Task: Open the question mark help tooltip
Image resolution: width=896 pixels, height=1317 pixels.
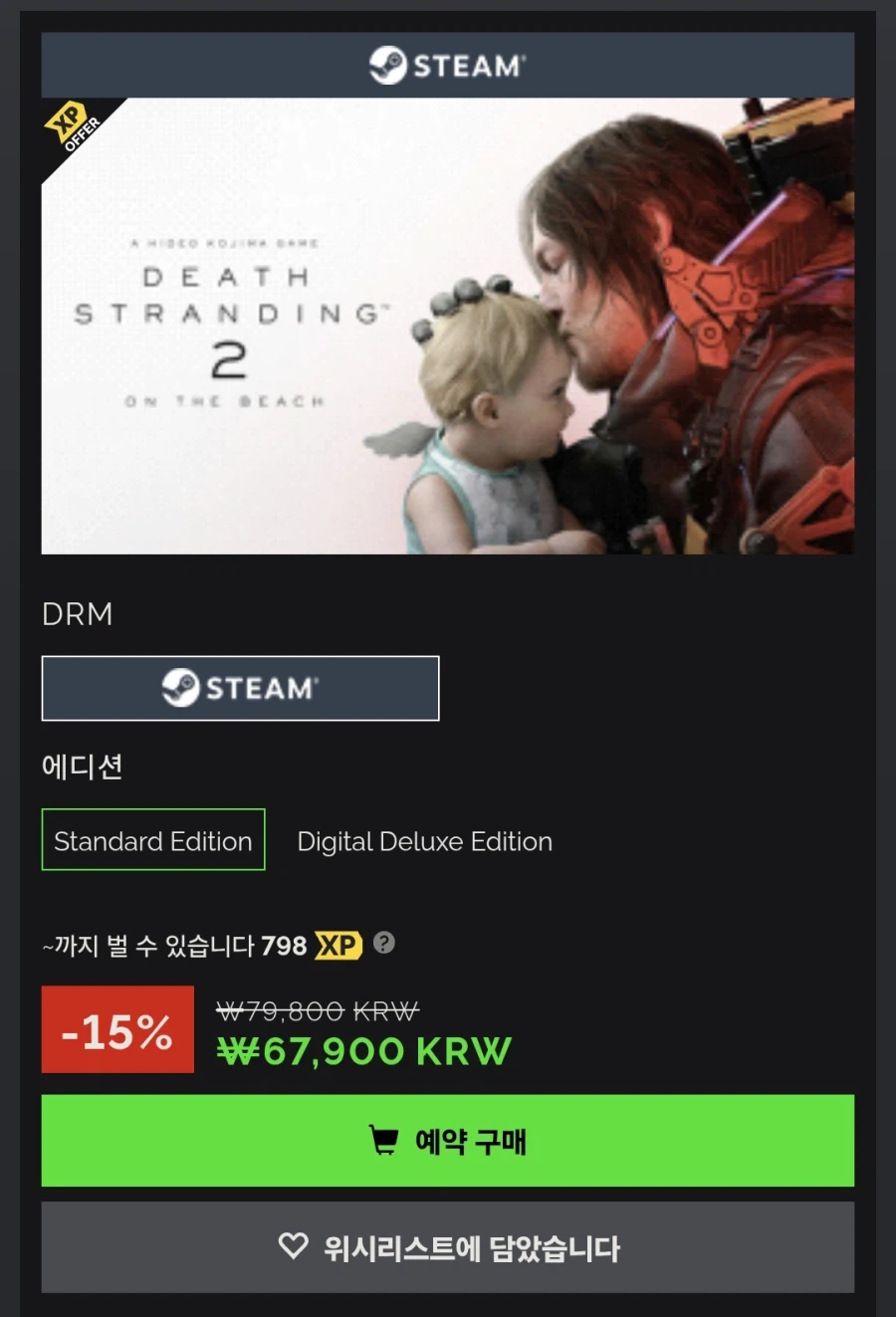Action: pos(384,943)
